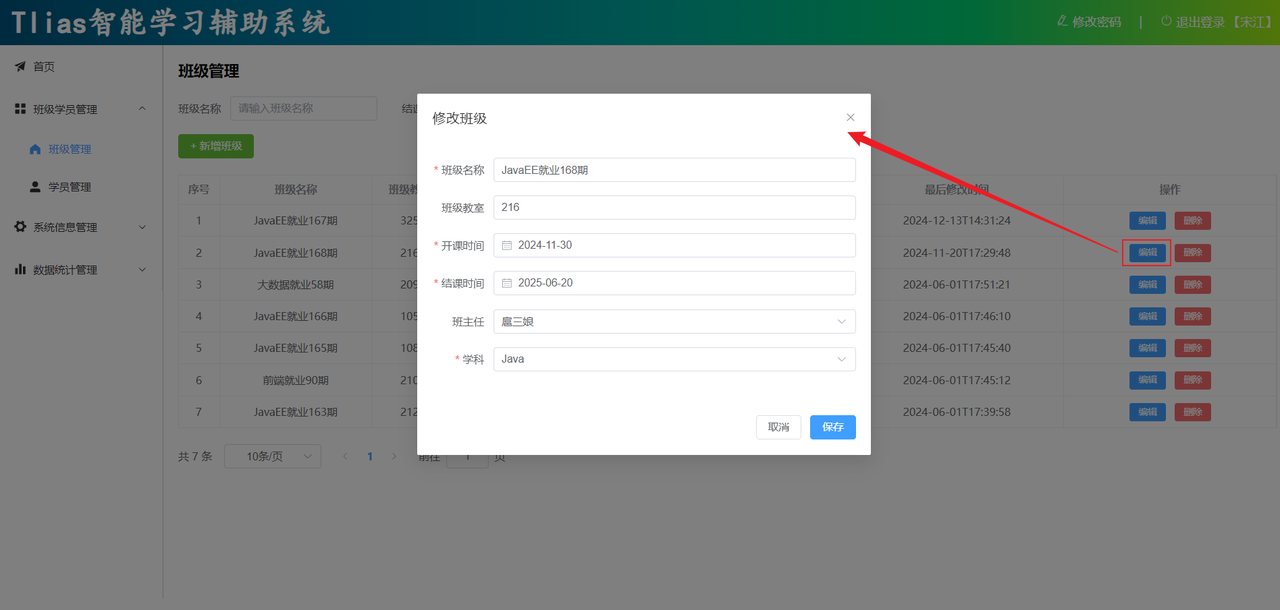This screenshot has width=1280, height=610.
Task: Click the 删除 delete button for JavaEE就业167期
Action: pyautogui.click(x=1192, y=220)
